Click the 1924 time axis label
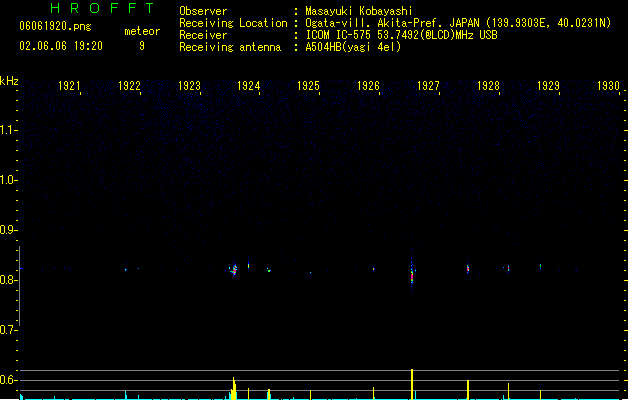 pyautogui.click(x=249, y=85)
